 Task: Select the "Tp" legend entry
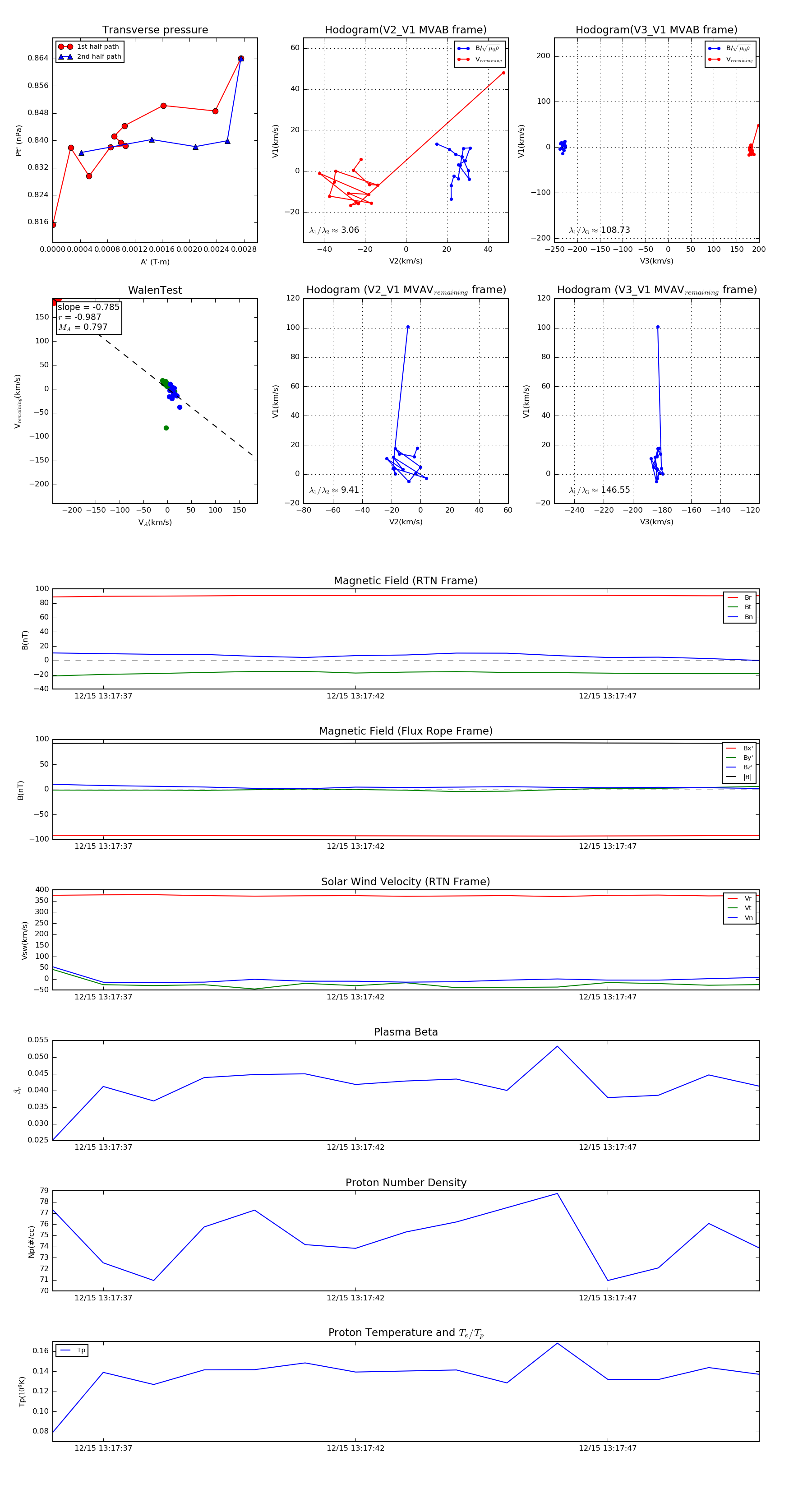tap(72, 1350)
